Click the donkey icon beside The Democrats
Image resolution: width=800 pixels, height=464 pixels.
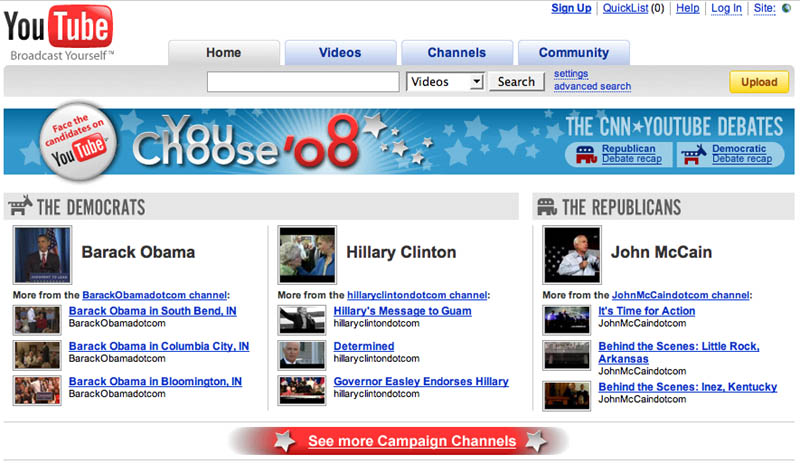pos(20,206)
